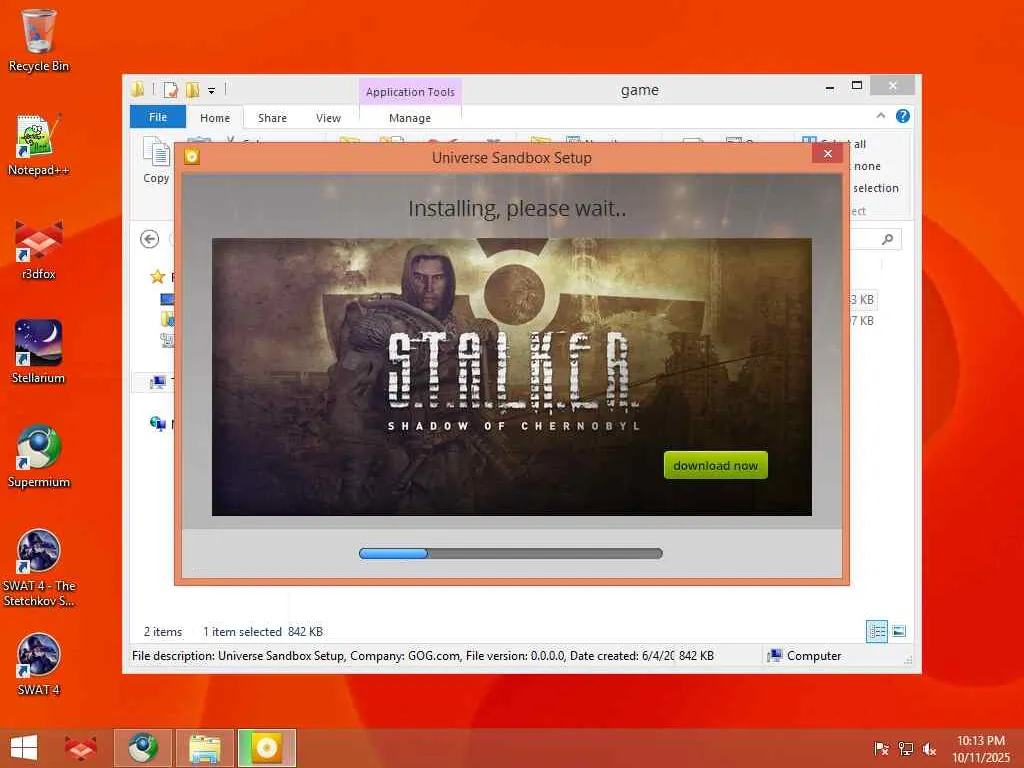Launch Stellarium from the desktop
The width and height of the screenshot is (1024, 768).
pos(39,353)
